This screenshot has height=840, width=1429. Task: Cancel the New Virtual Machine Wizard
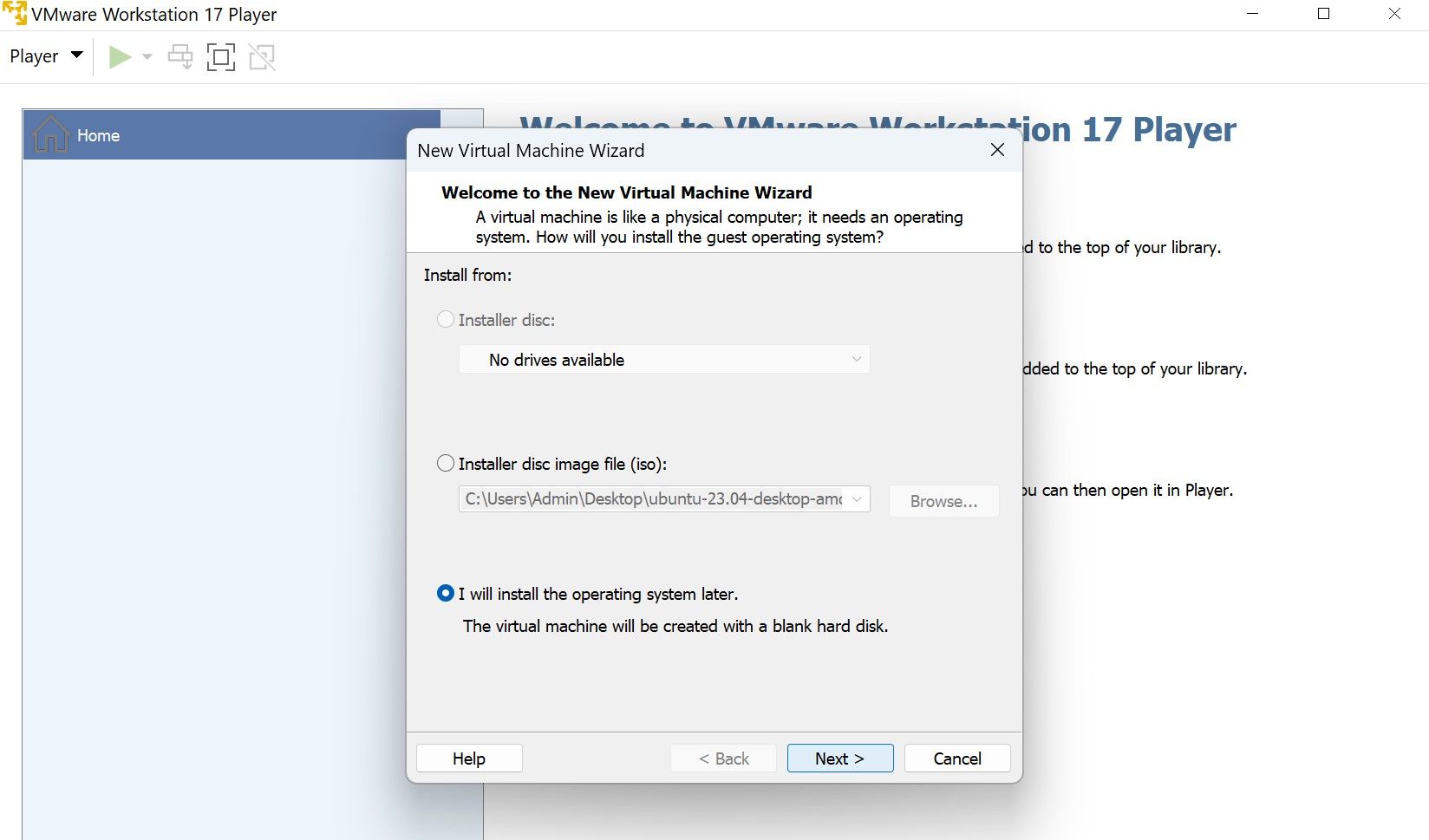(x=957, y=759)
